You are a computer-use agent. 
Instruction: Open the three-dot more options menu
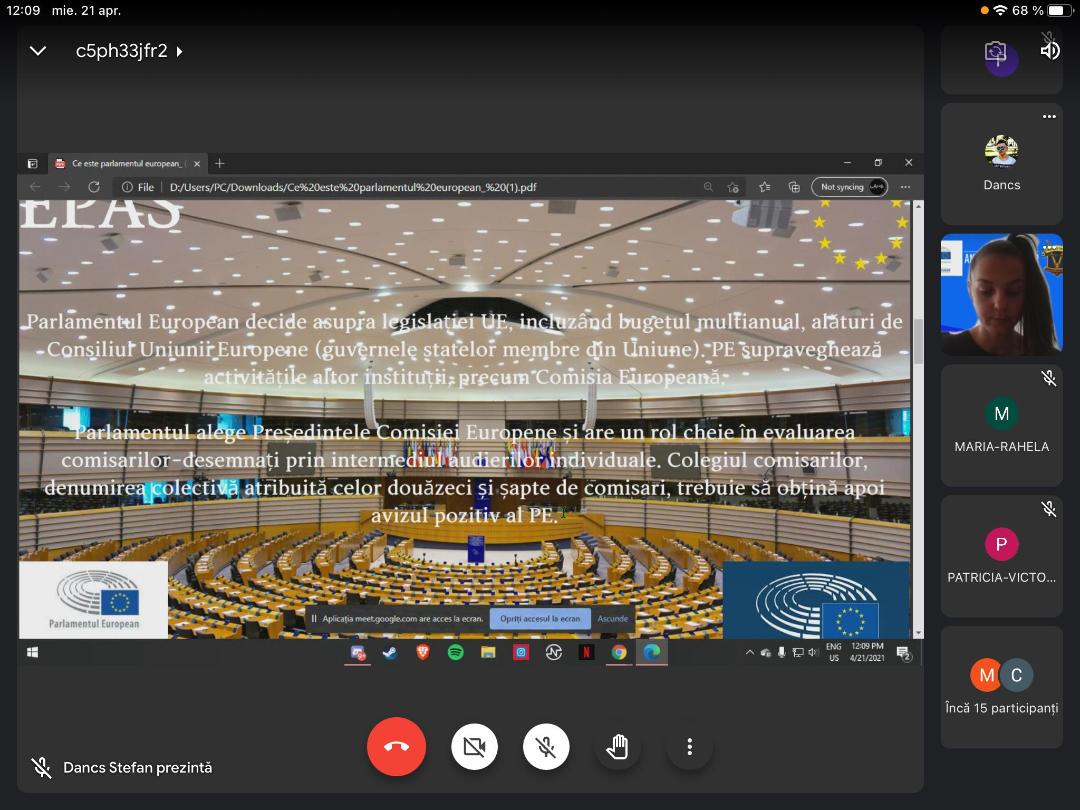pyautogui.click(x=689, y=746)
